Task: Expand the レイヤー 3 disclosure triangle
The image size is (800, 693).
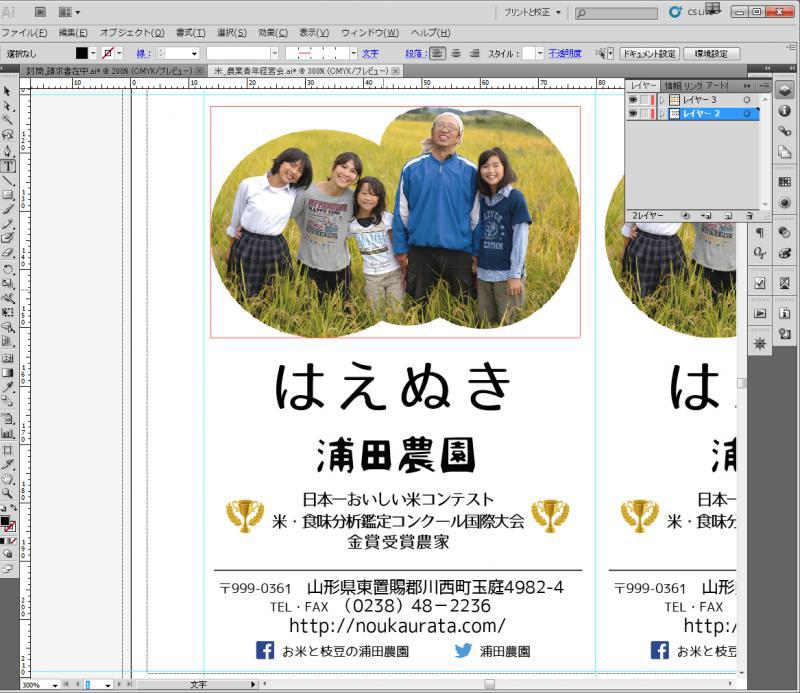Action: pyautogui.click(x=661, y=100)
